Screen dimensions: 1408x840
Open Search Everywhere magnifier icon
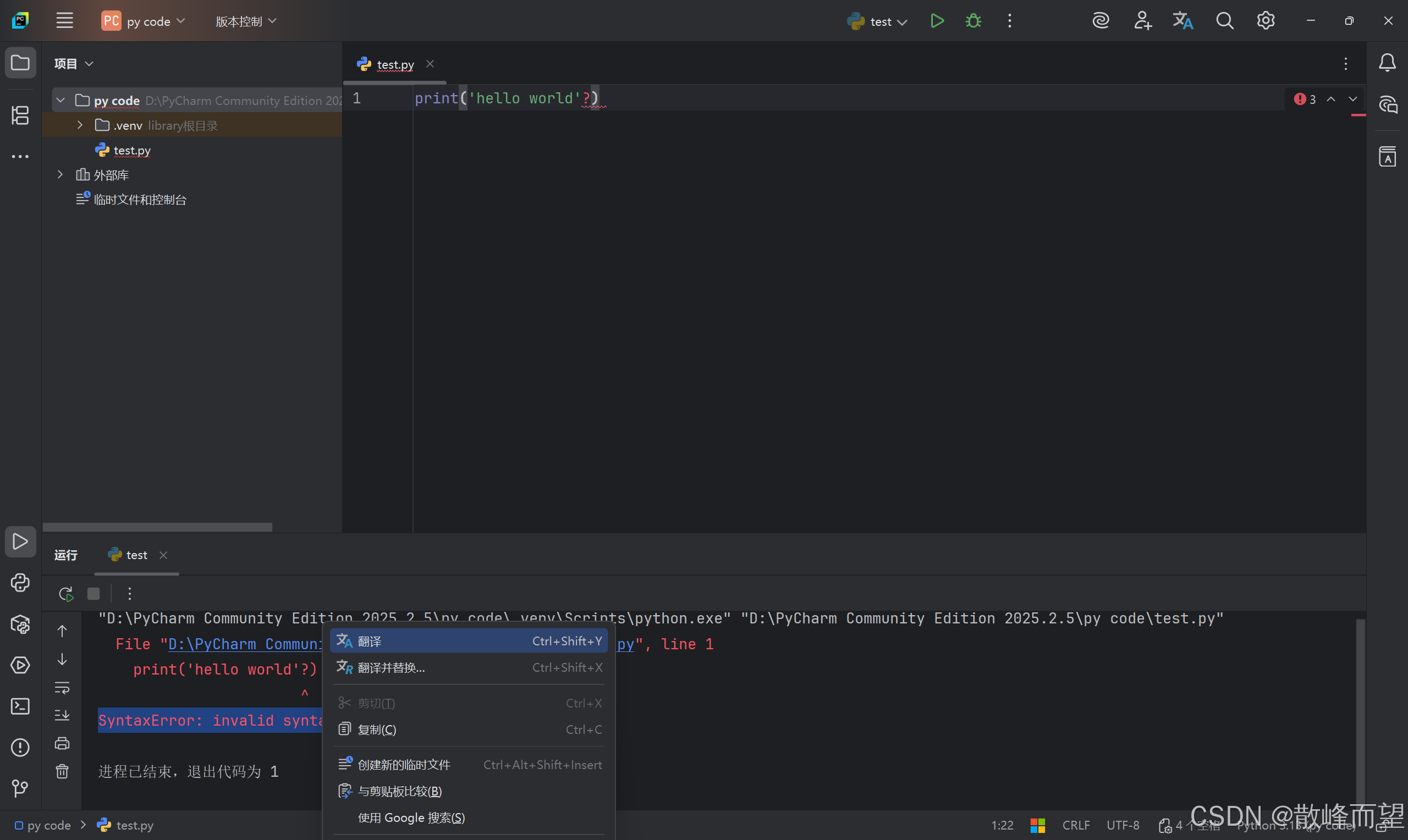[x=1224, y=21]
